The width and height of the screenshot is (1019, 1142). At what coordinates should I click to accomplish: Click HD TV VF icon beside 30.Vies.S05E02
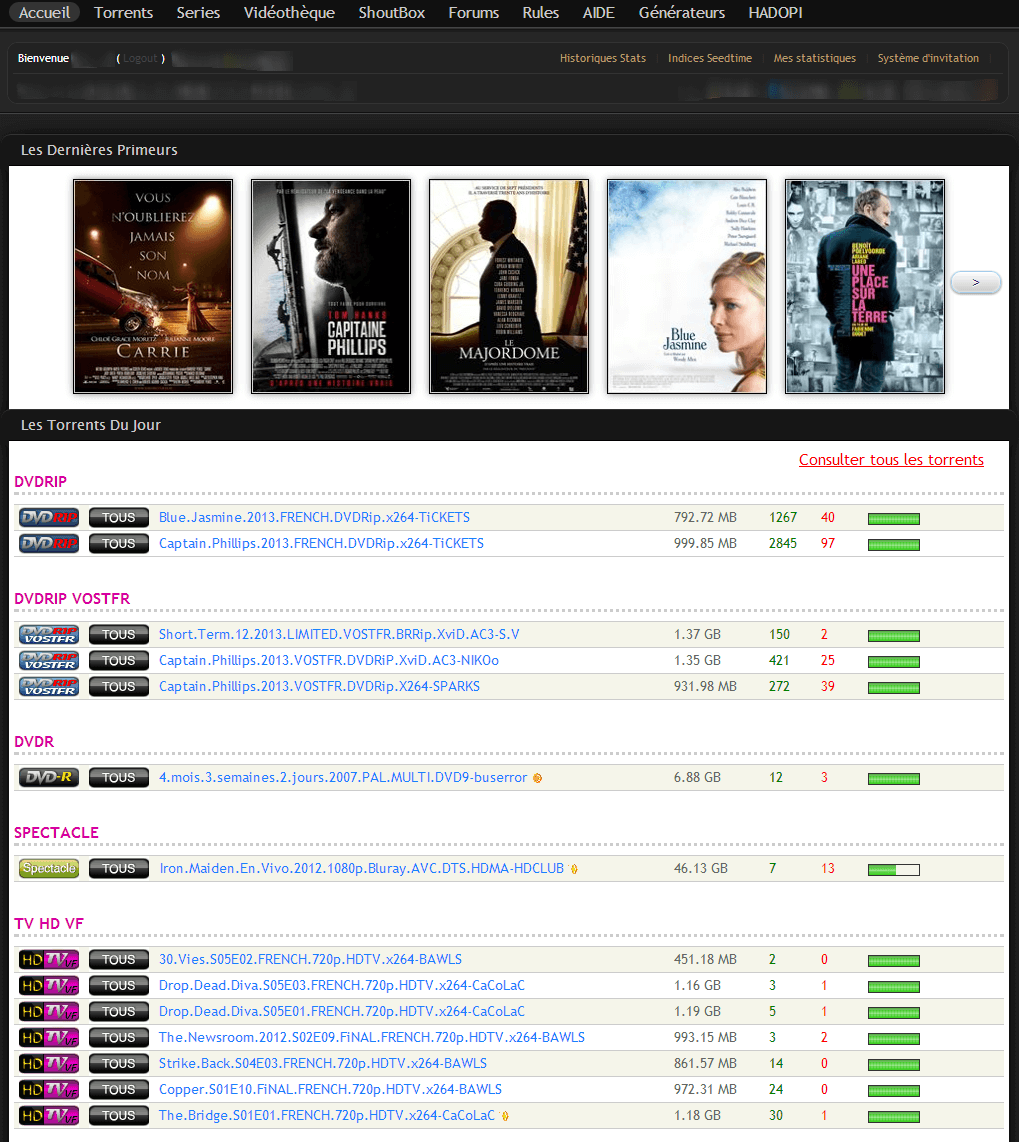(49, 960)
